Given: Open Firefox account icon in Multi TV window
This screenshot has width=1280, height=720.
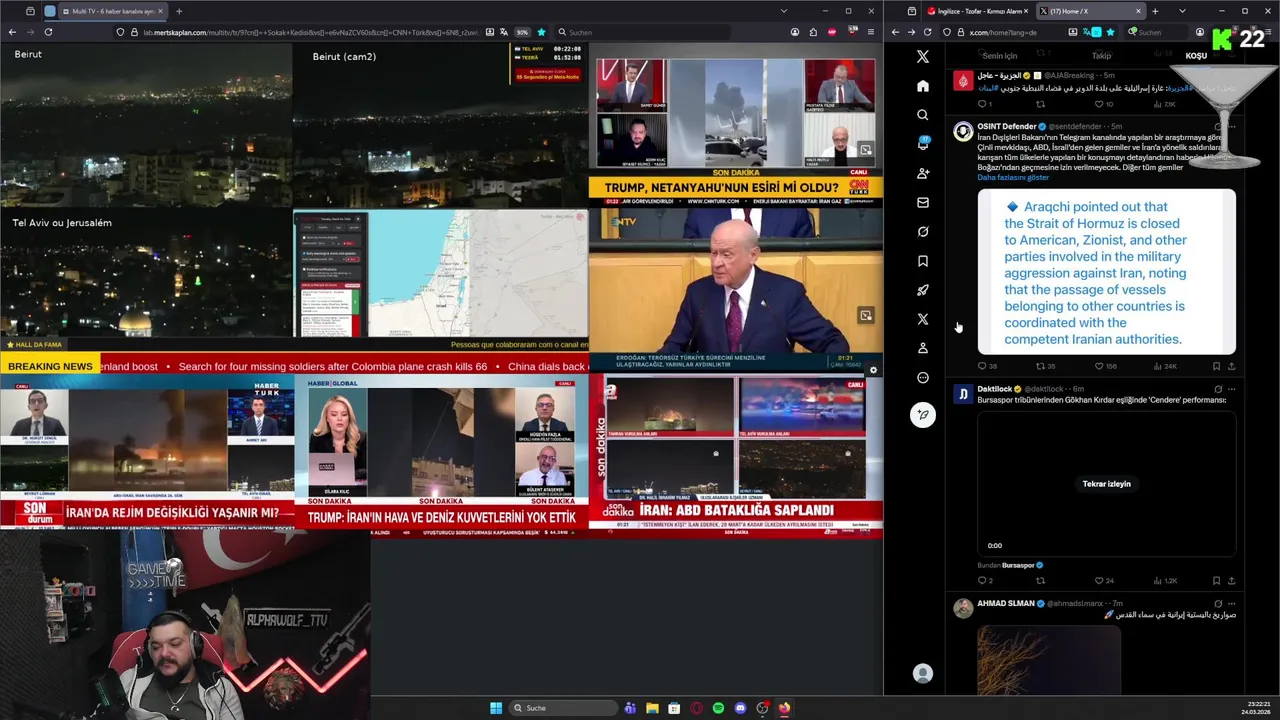Looking at the screenshot, I should tap(795, 32).
